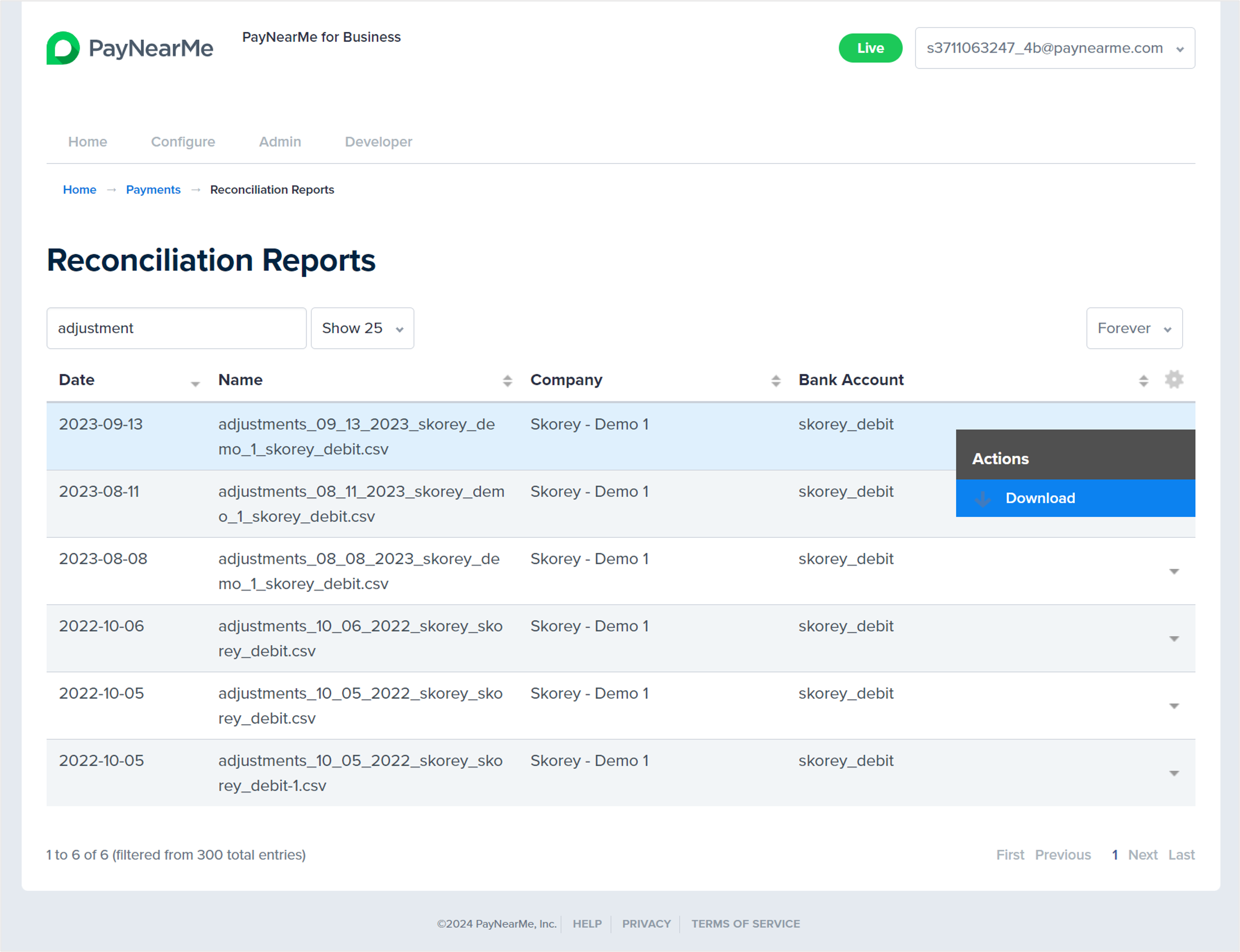Viewport: 1240px width, 952px height.
Task: Open the Developer menu
Action: pos(378,141)
